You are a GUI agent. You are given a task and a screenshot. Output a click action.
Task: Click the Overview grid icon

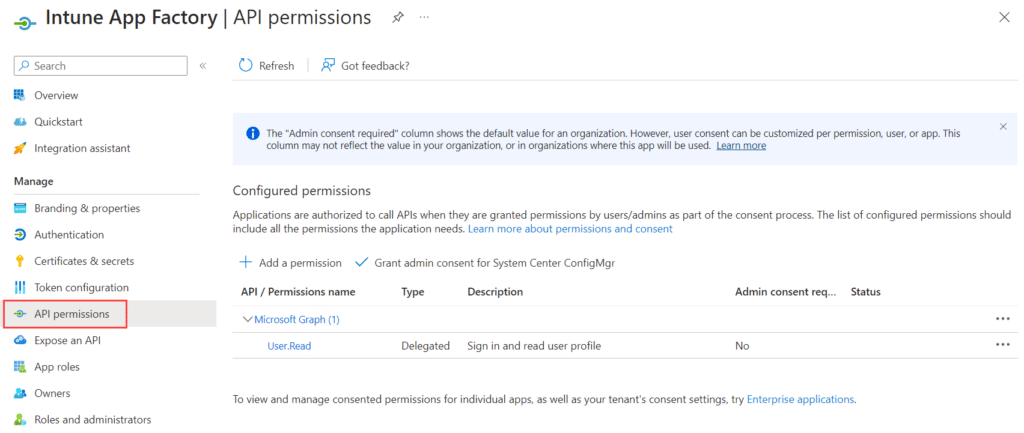[x=20, y=95]
